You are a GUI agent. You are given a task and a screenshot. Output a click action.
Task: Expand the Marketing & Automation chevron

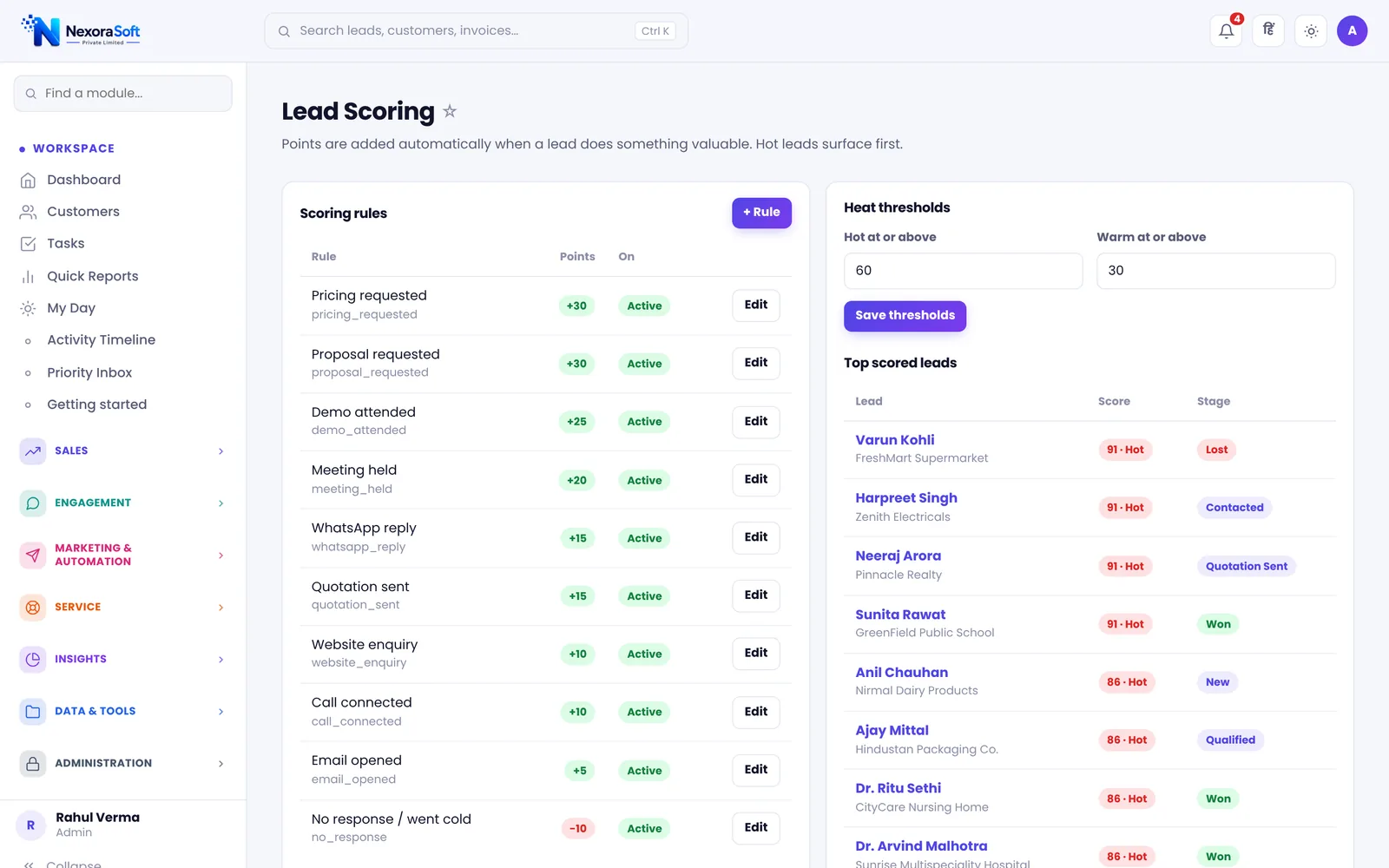tap(221, 555)
